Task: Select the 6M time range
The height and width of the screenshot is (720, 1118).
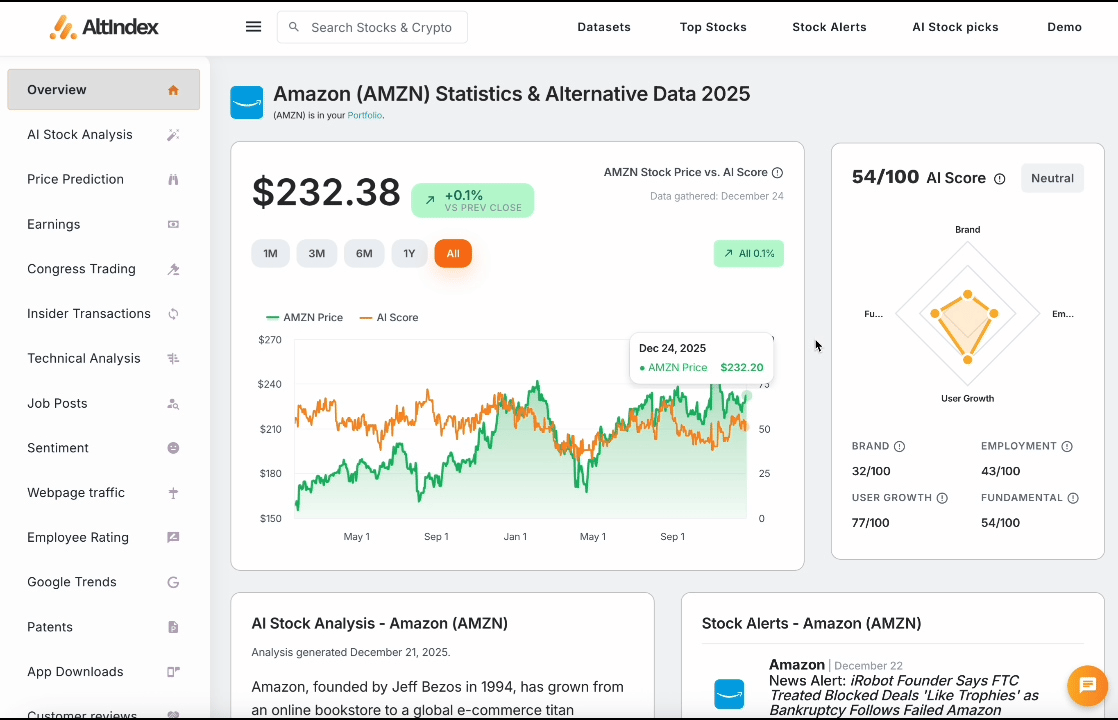Action: (364, 254)
